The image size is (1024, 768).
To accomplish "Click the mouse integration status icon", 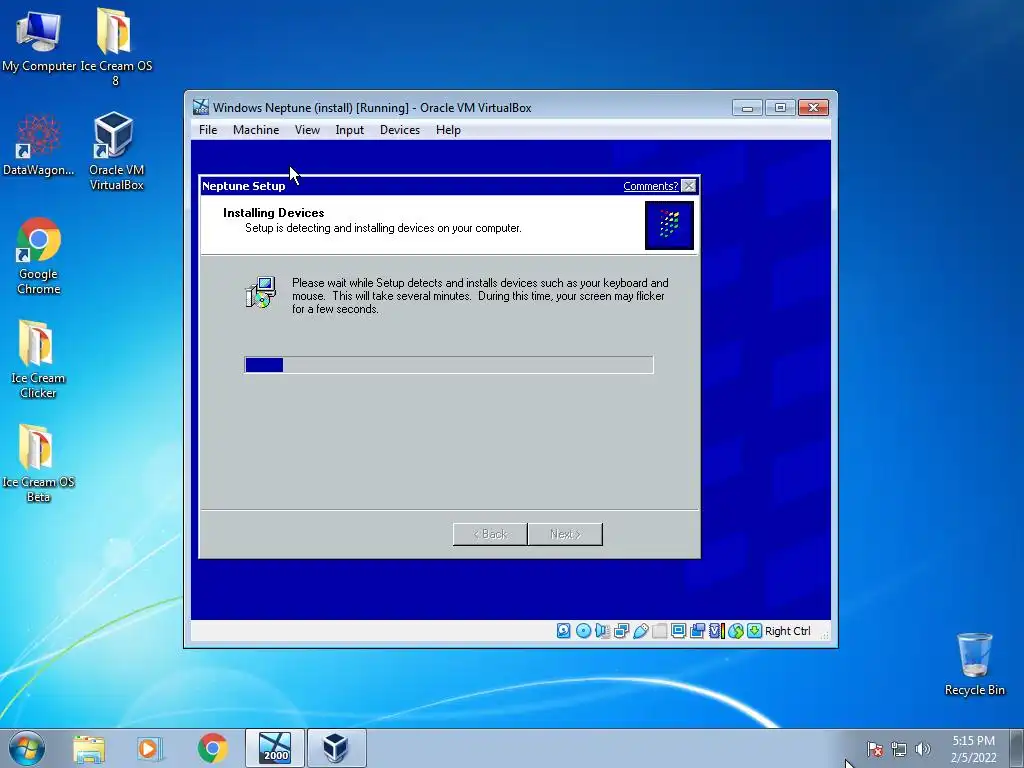I will (x=735, y=630).
